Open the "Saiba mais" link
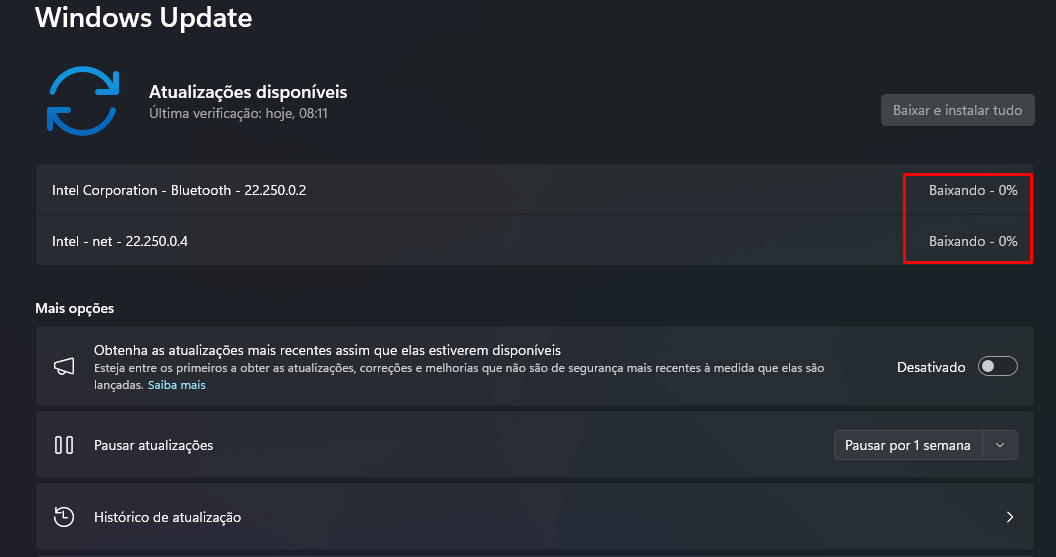Screen dimensions: 1056x557 (177, 385)
